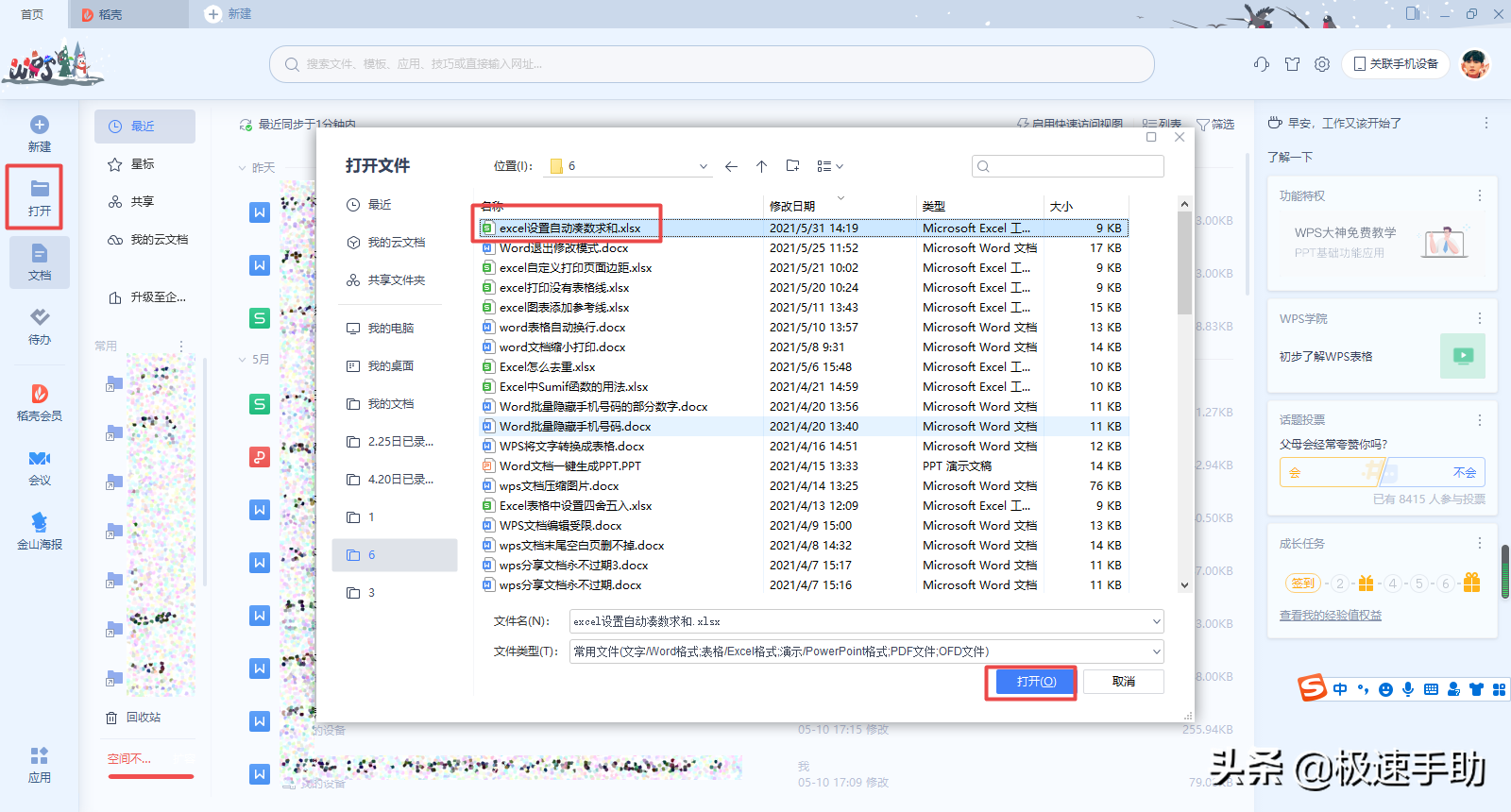The width and height of the screenshot is (1511, 812).
Task: Select 我的云文档 in main navigation
Action: pyautogui.click(x=147, y=240)
